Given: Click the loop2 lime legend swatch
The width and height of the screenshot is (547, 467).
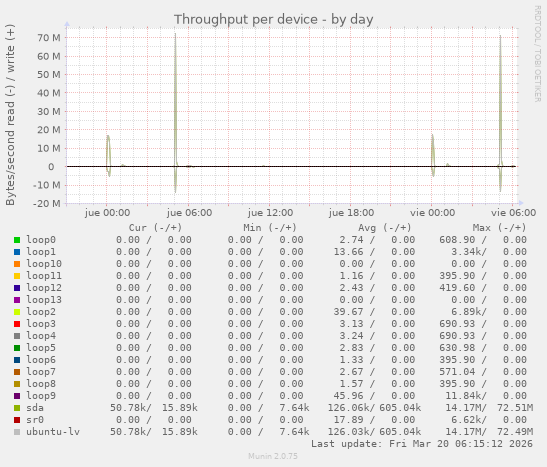Looking at the screenshot, I should click(17, 312).
